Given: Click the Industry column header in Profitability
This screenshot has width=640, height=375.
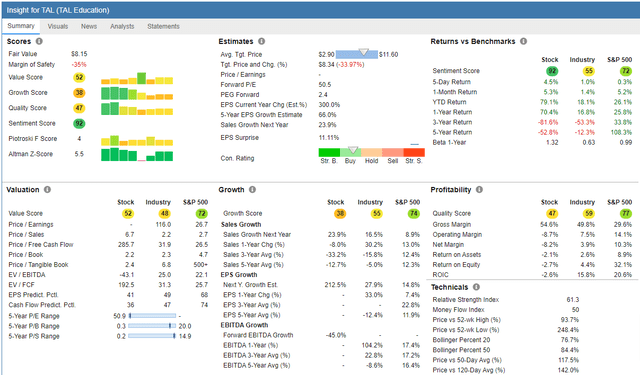Looking at the screenshot, I should point(582,202).
